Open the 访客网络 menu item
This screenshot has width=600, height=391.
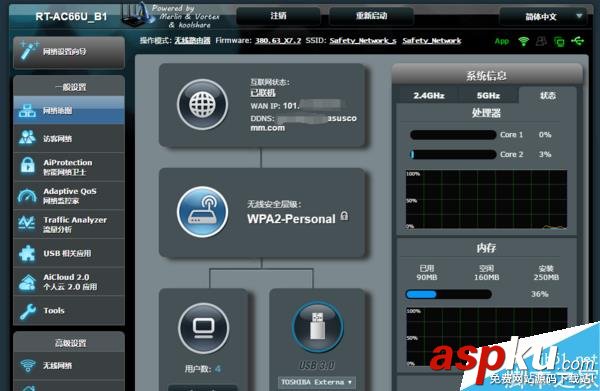click(69, 138)
